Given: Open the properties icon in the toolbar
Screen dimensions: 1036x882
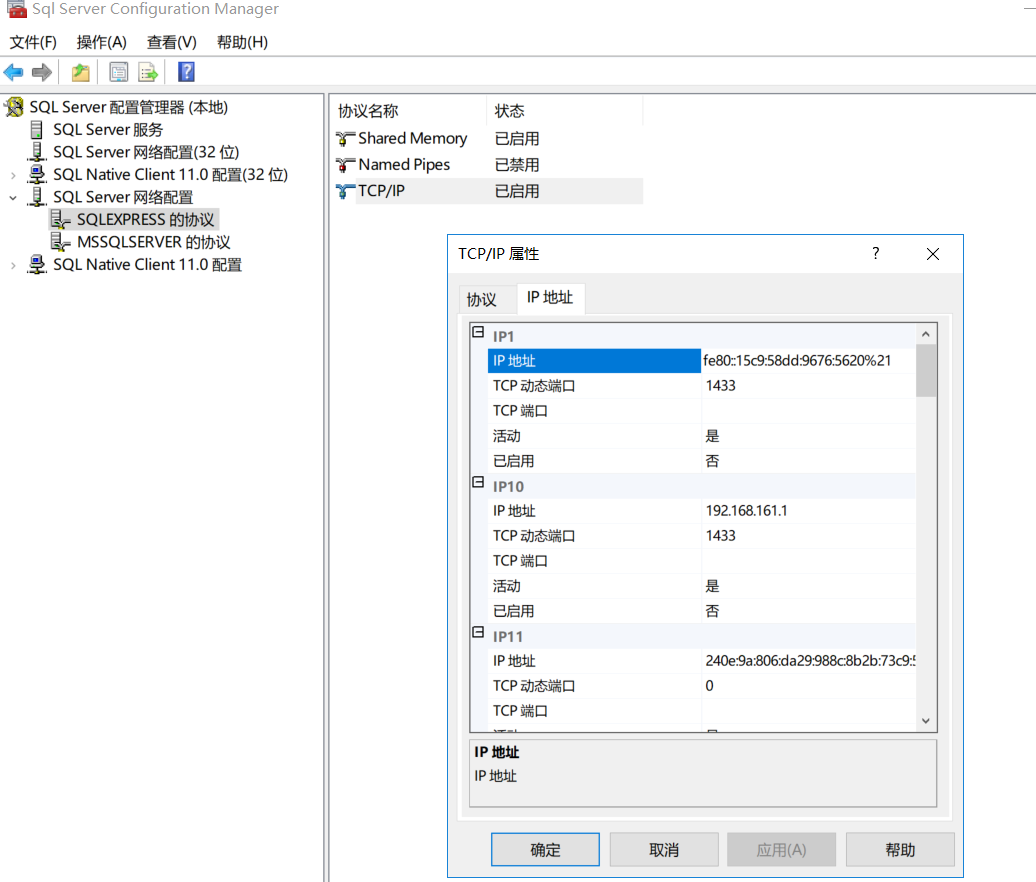Looking at the screenshot, I should click(119, 71).
